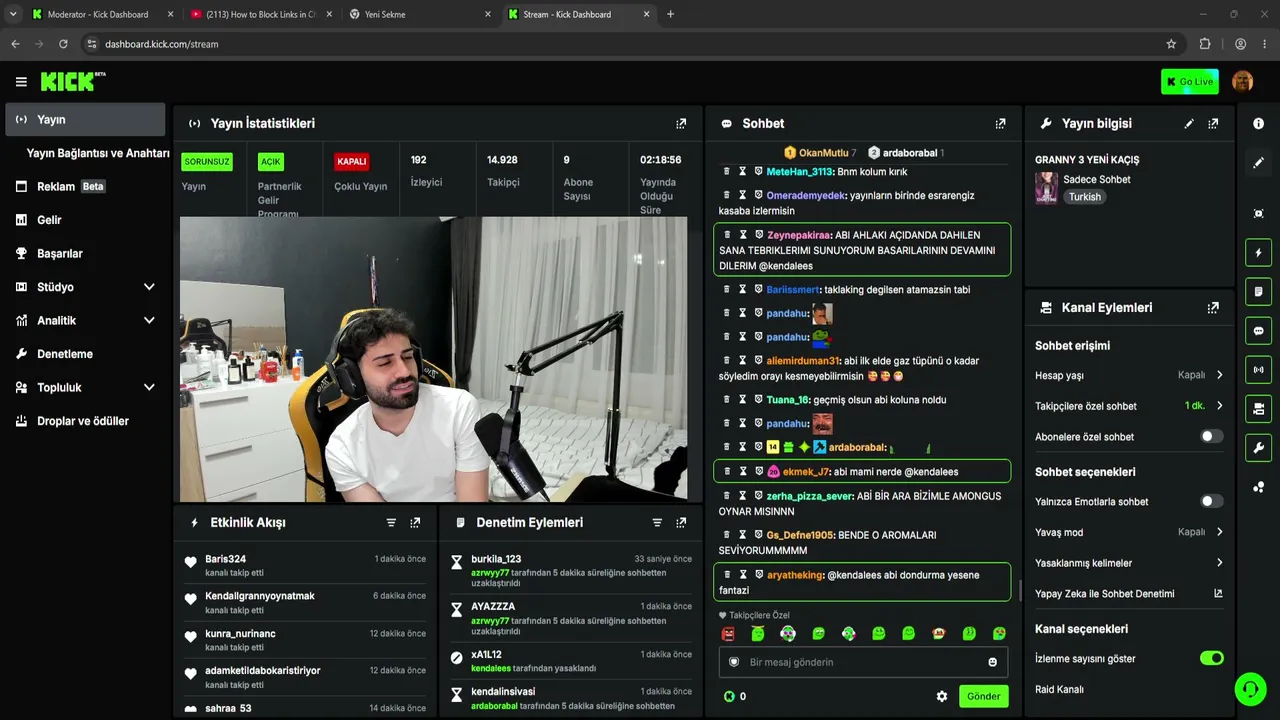
Task: Click username ekmek_J7 in chat
Action: [x=806, y=472]
